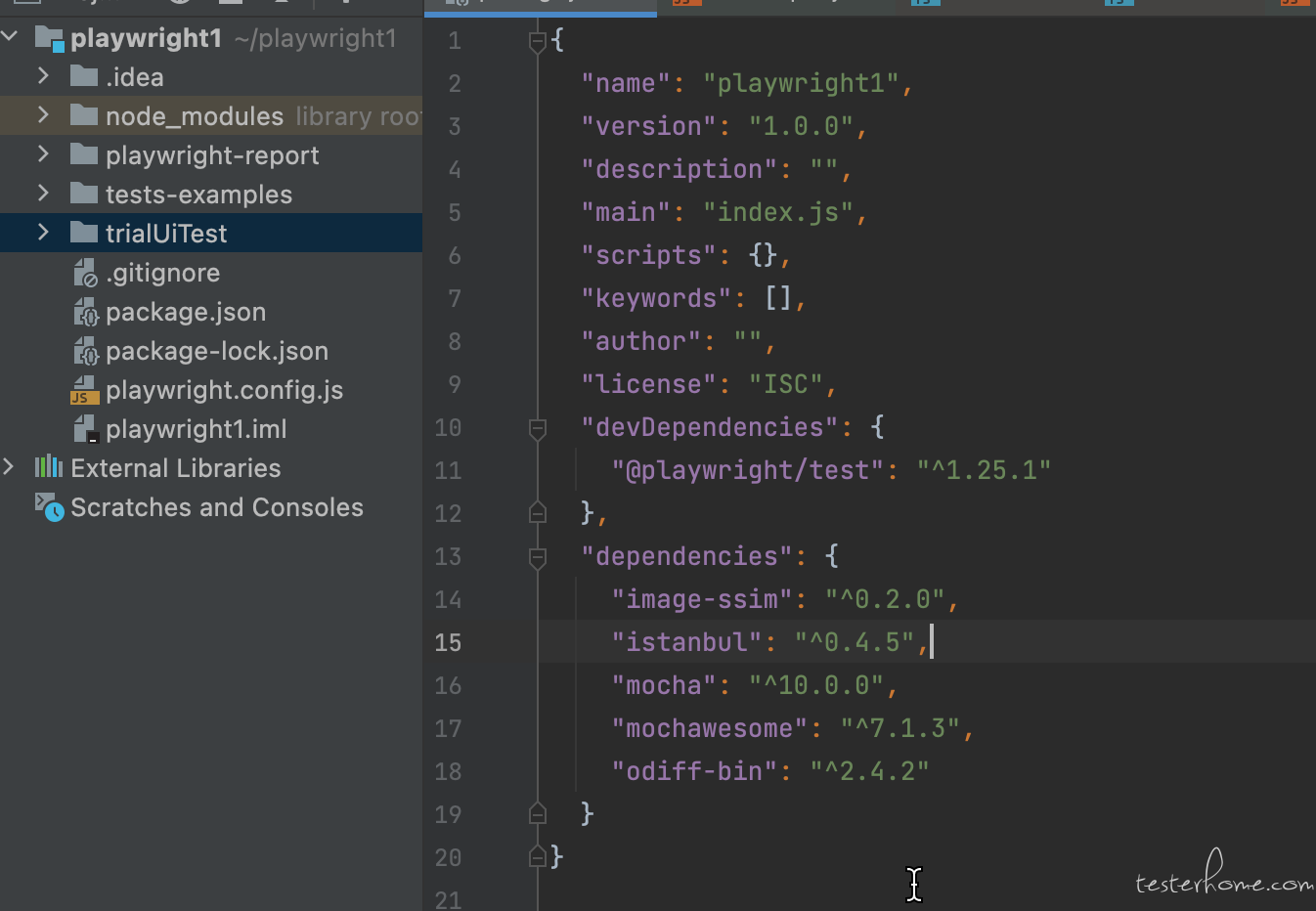The height and width of the screenshot is (911, 1316).
Task: Click the .gitignore file icon
Action: 85,273
